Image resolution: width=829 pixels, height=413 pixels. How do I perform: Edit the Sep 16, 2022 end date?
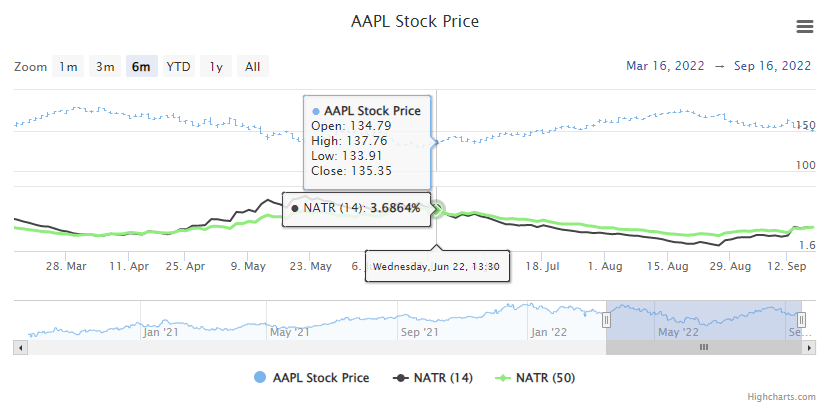(x=772, y=66)
